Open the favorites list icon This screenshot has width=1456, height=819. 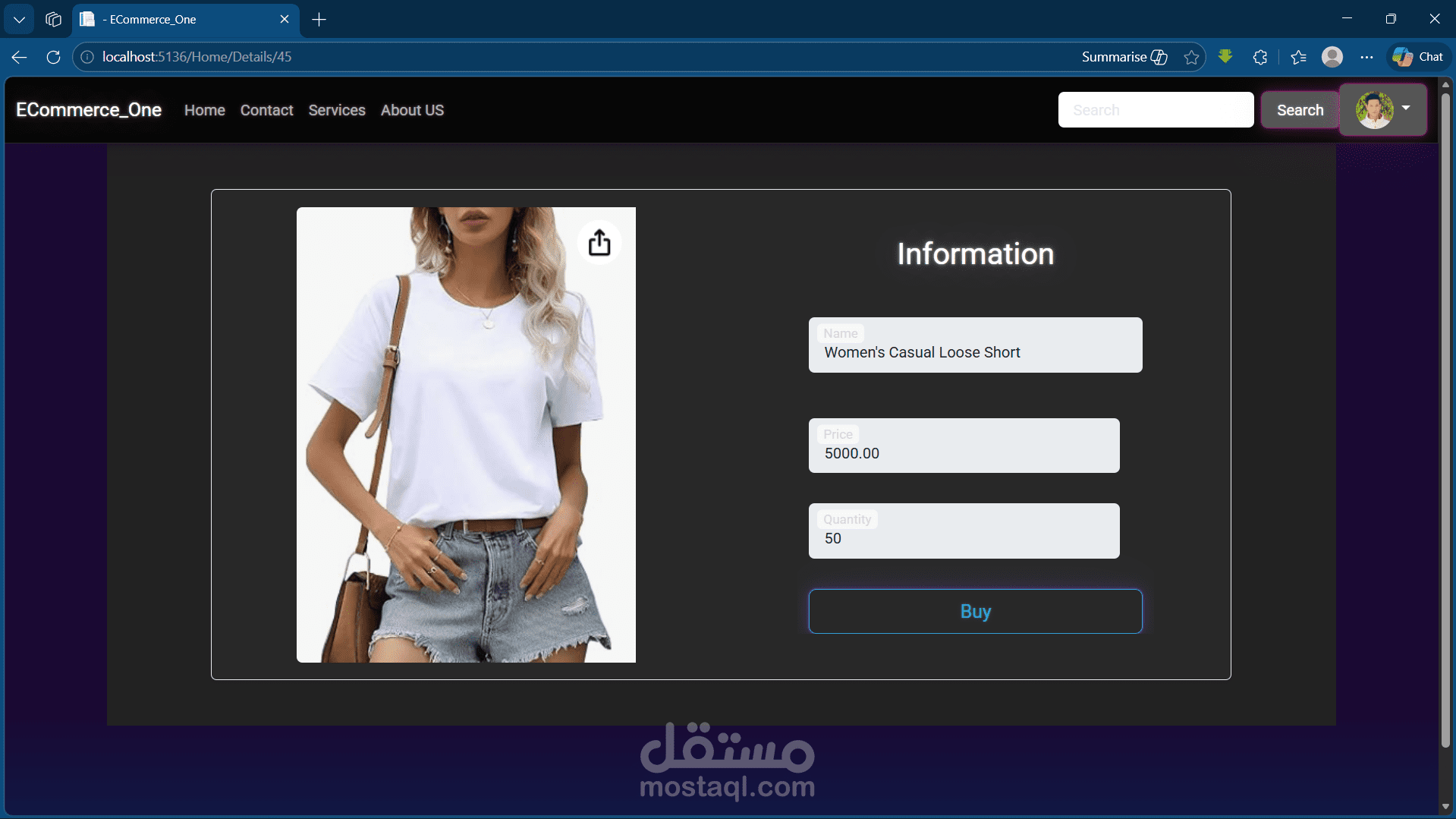point(1298,57)
